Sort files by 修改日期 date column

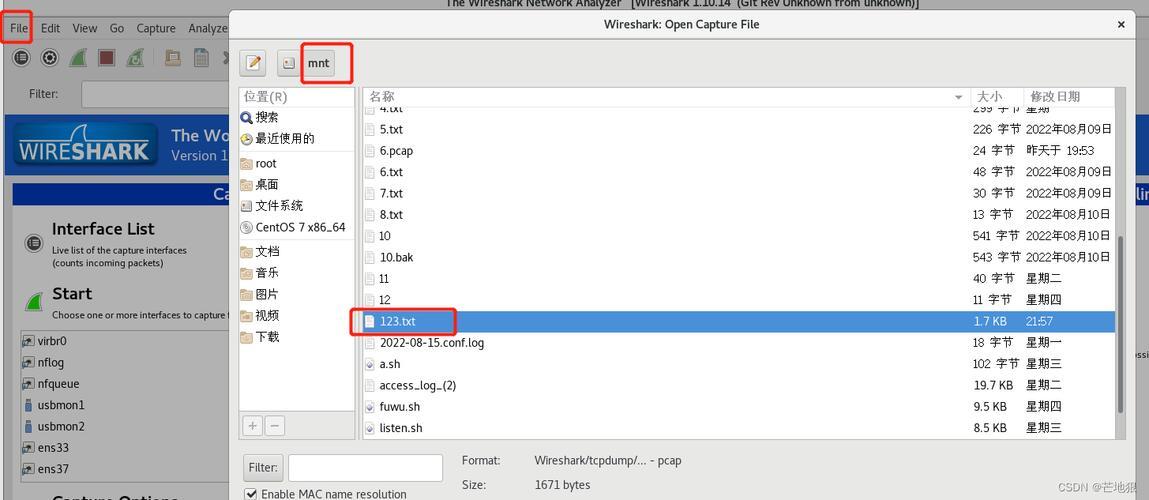point(1068,97)
